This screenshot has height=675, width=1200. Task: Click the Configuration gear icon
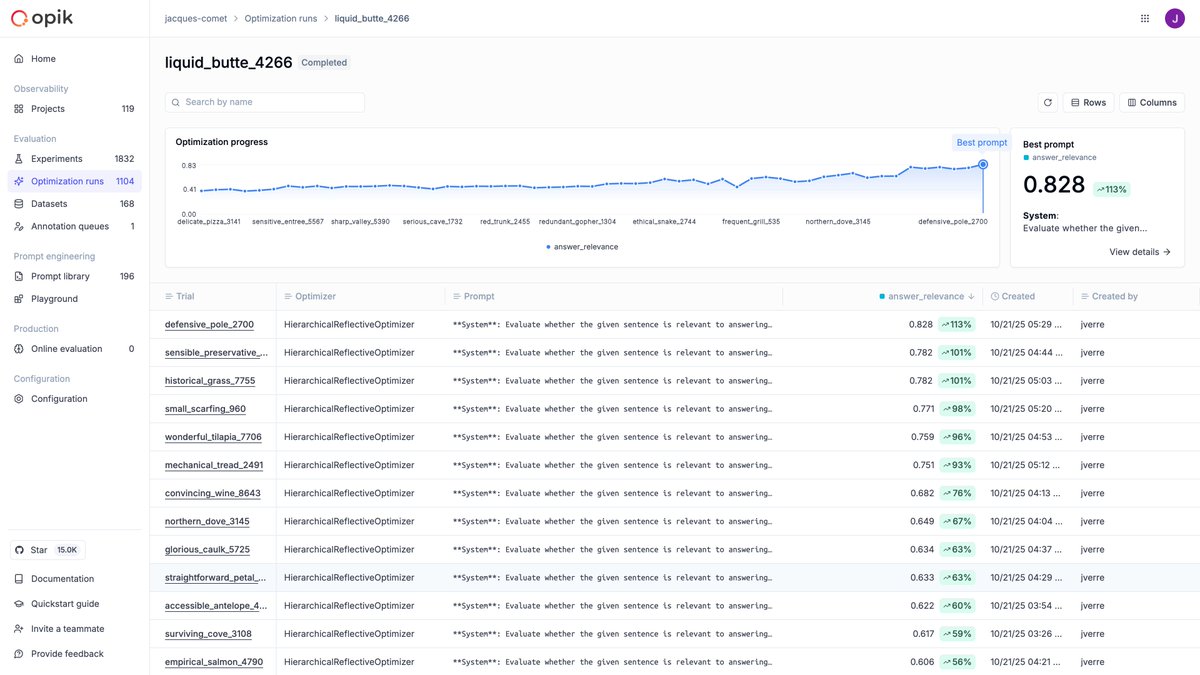coord(19,399)
